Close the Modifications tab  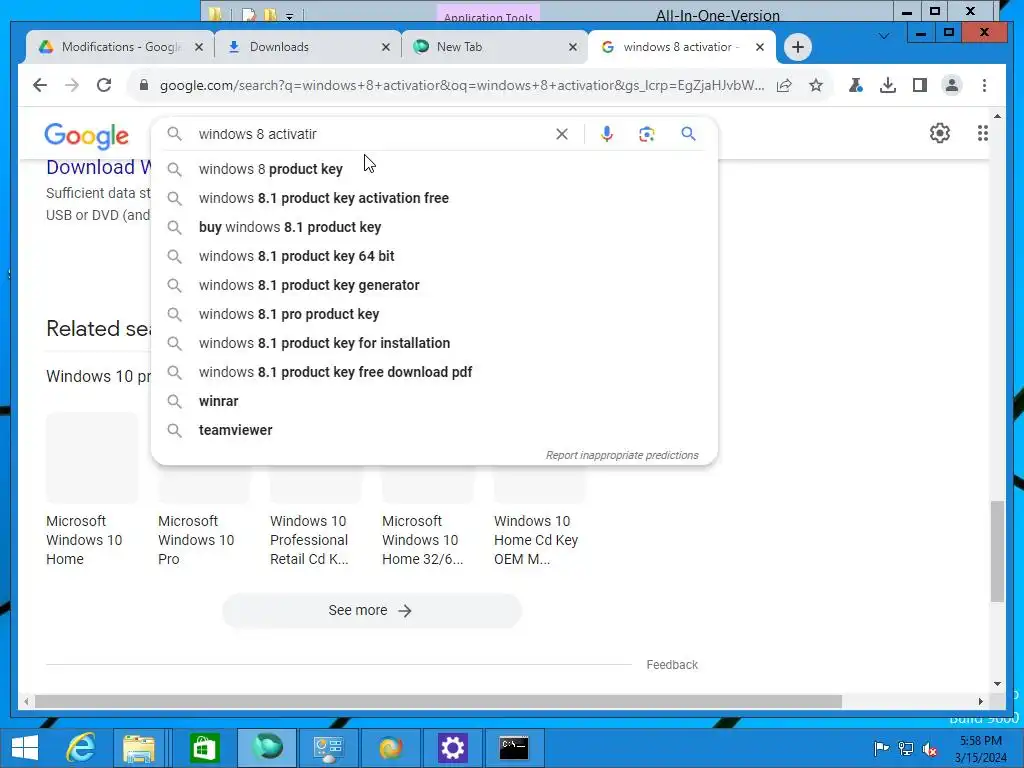[199, 47]
